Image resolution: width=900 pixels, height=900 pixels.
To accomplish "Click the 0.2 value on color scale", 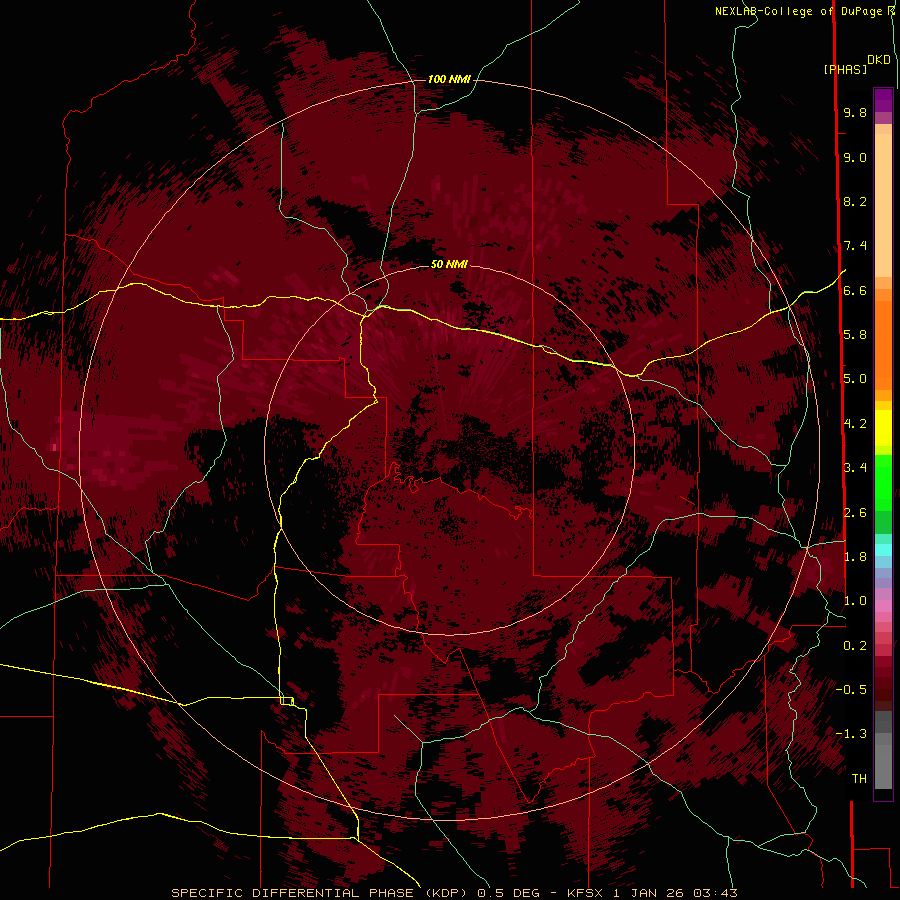I will (x=855, y=646).
